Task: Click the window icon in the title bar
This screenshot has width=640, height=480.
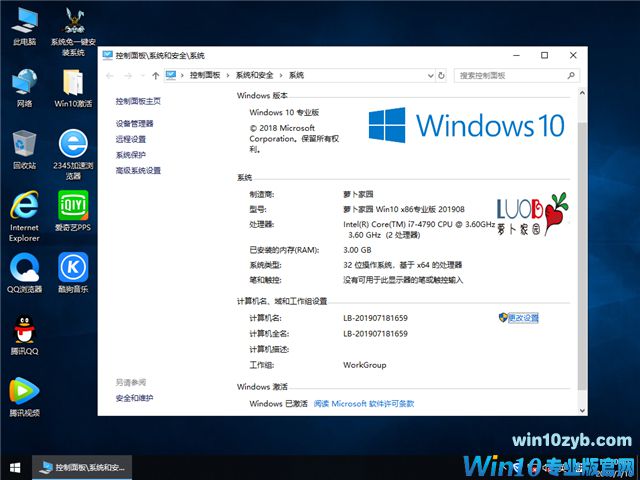Action: click(x=108, y=55)
